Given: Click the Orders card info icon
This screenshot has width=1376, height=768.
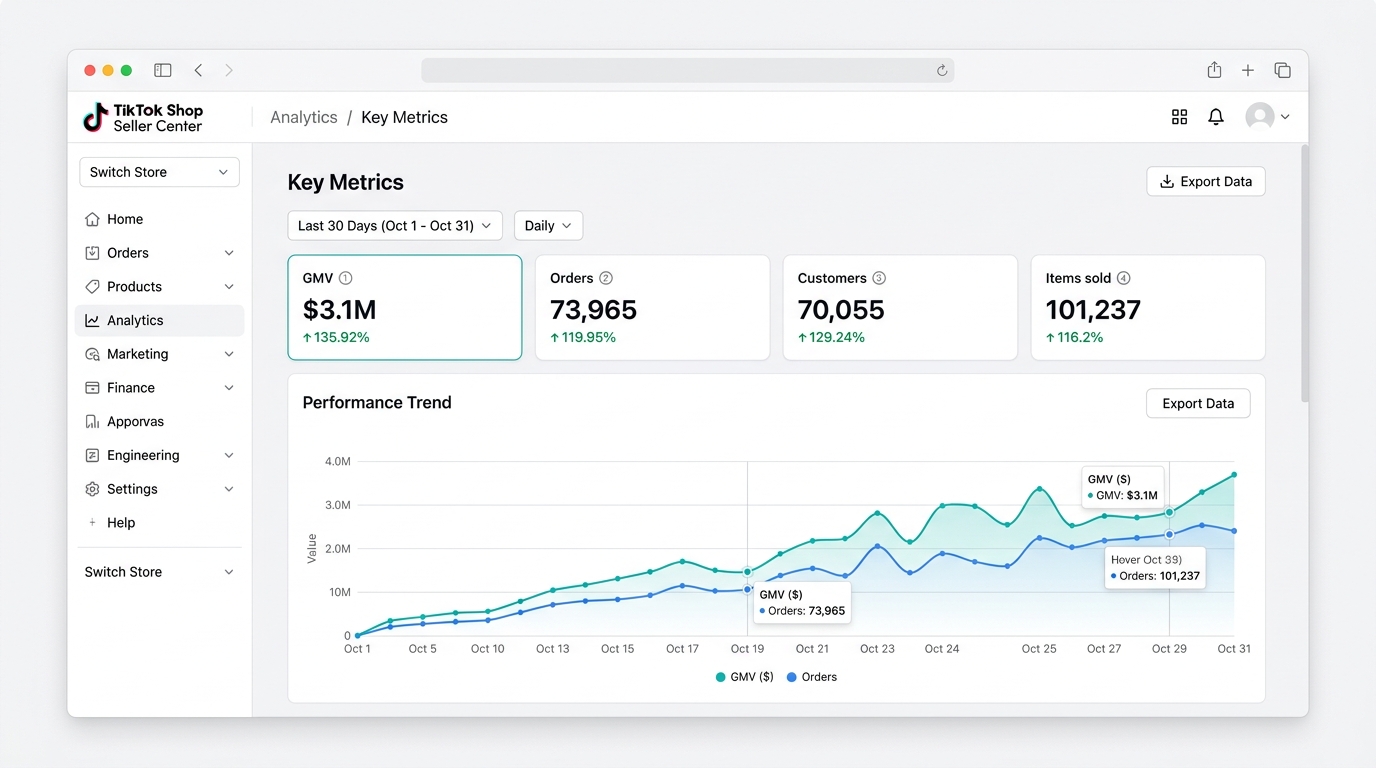Looking at the screenshot, I should point(606,278).
